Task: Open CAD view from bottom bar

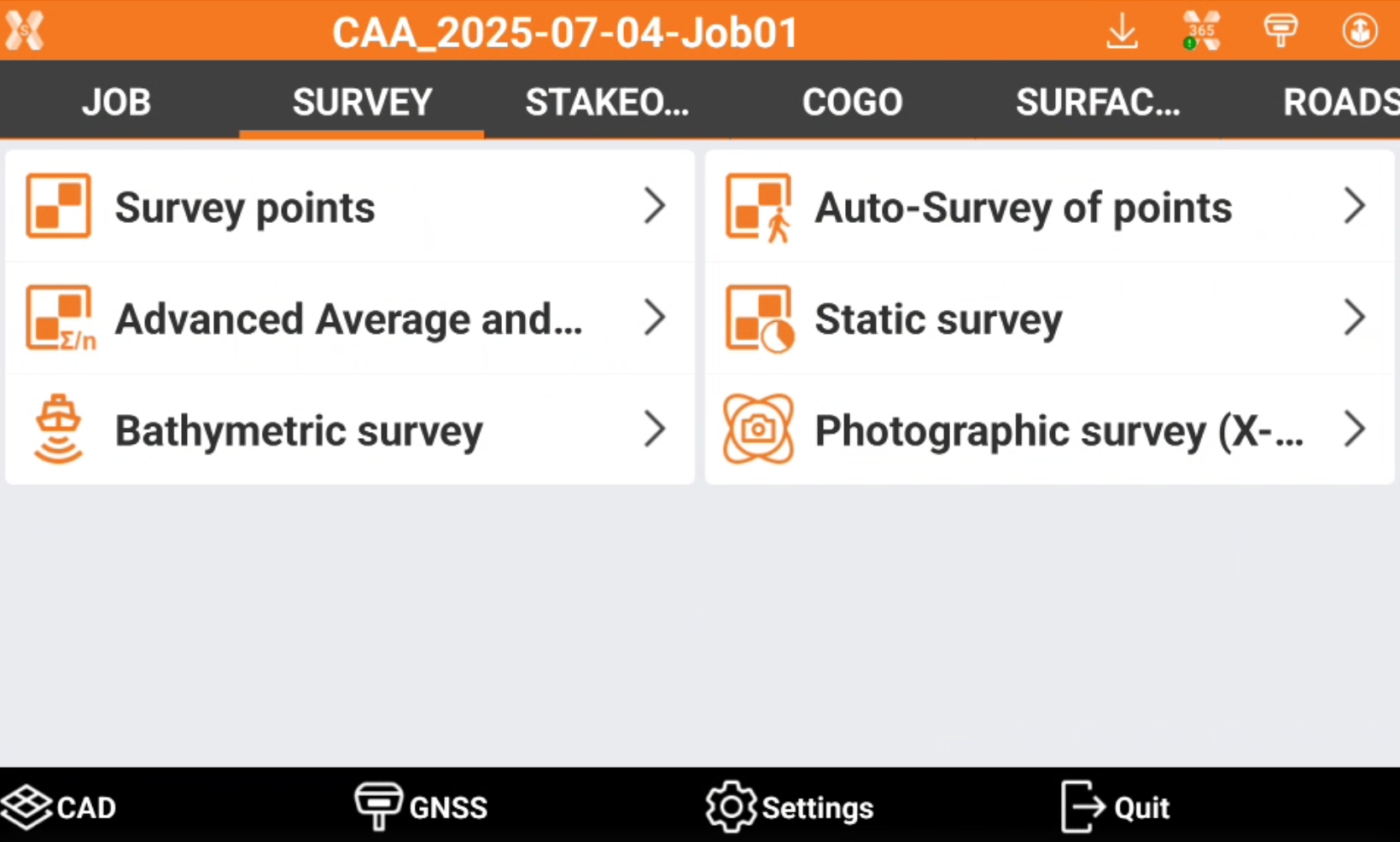Action: coord(60,807)
